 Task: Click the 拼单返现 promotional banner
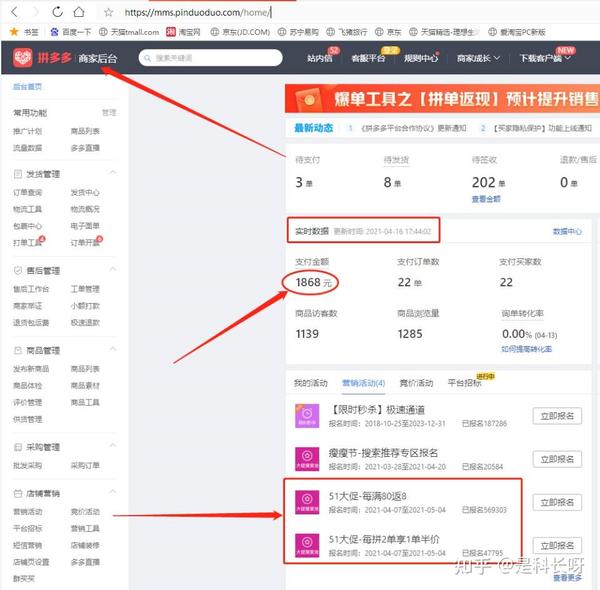(x=442, y=98)
